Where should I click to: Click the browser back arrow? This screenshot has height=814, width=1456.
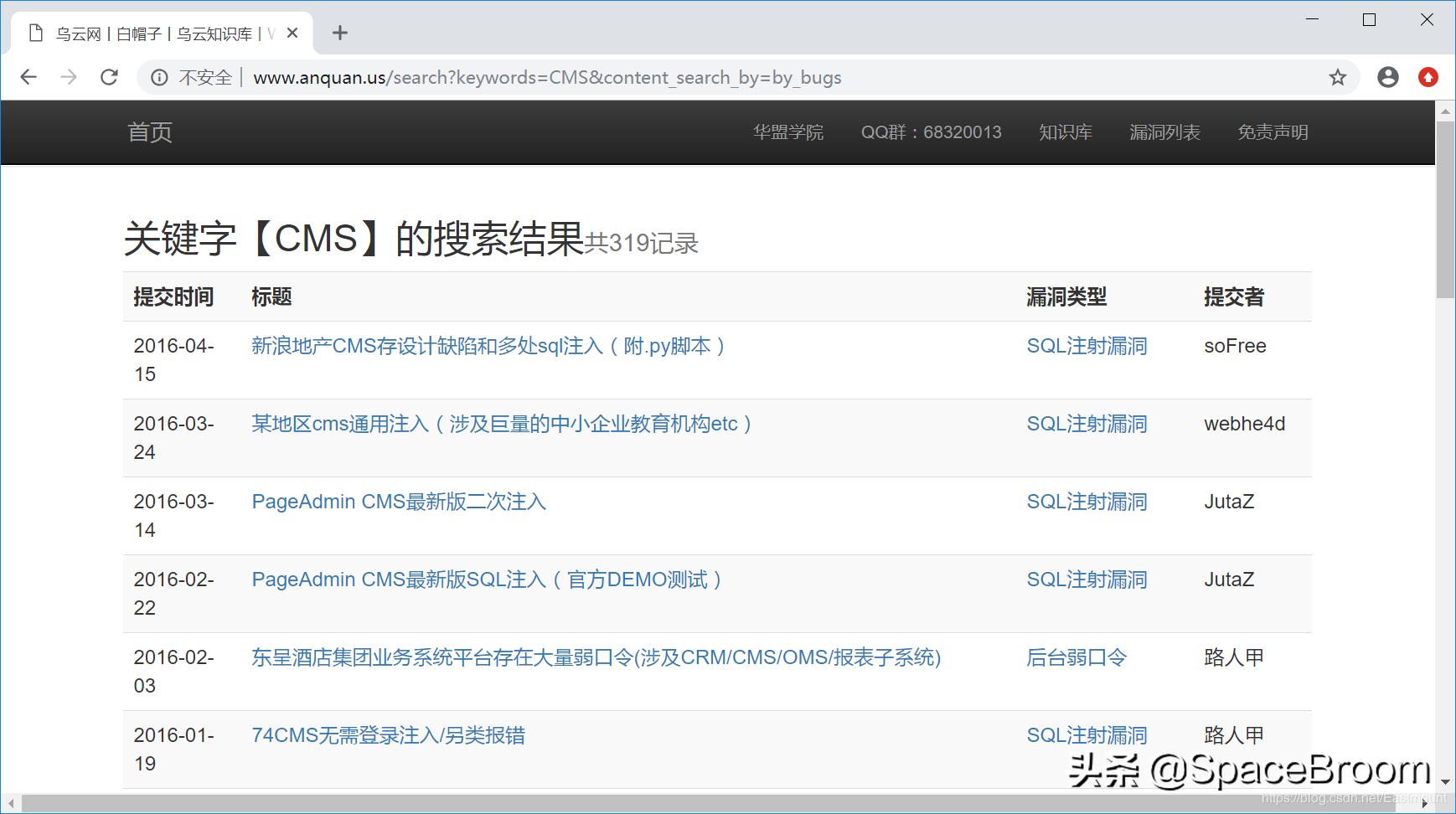click(28, 77)
